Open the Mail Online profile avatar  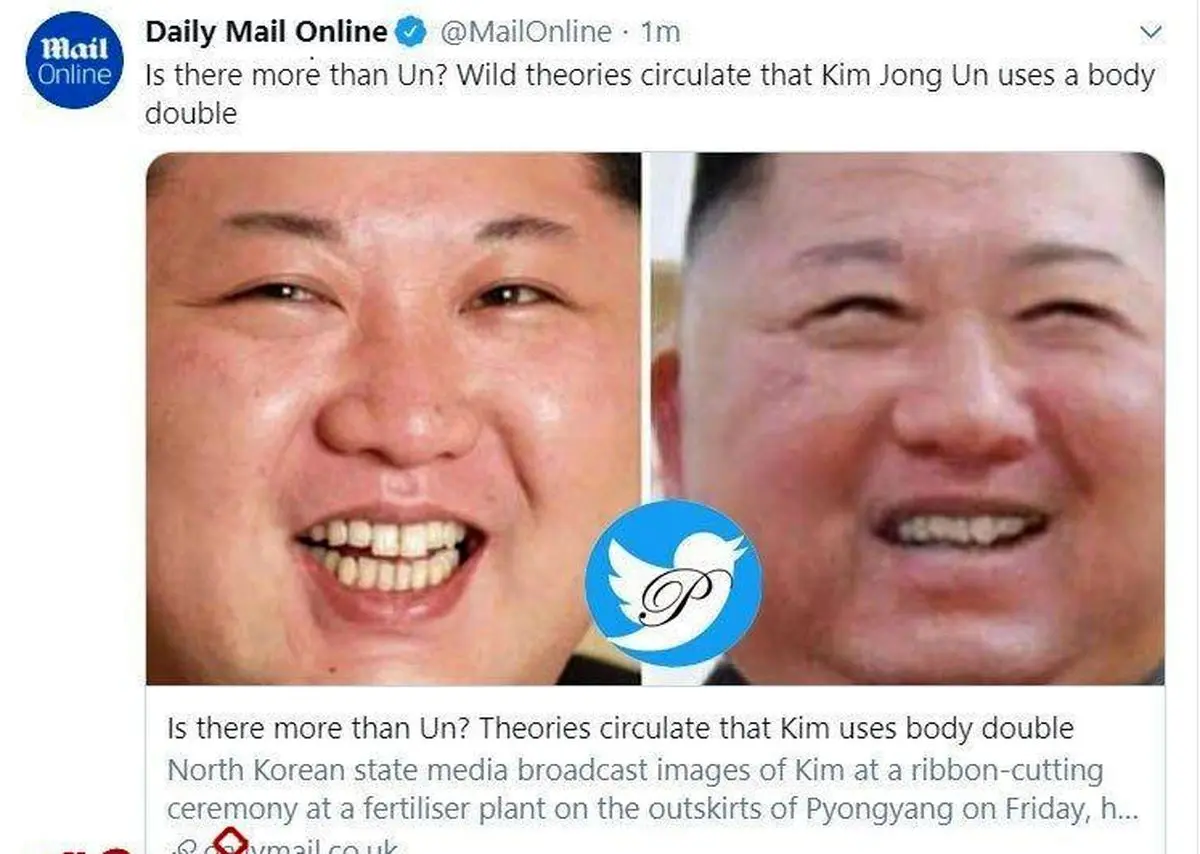[74, 60]
